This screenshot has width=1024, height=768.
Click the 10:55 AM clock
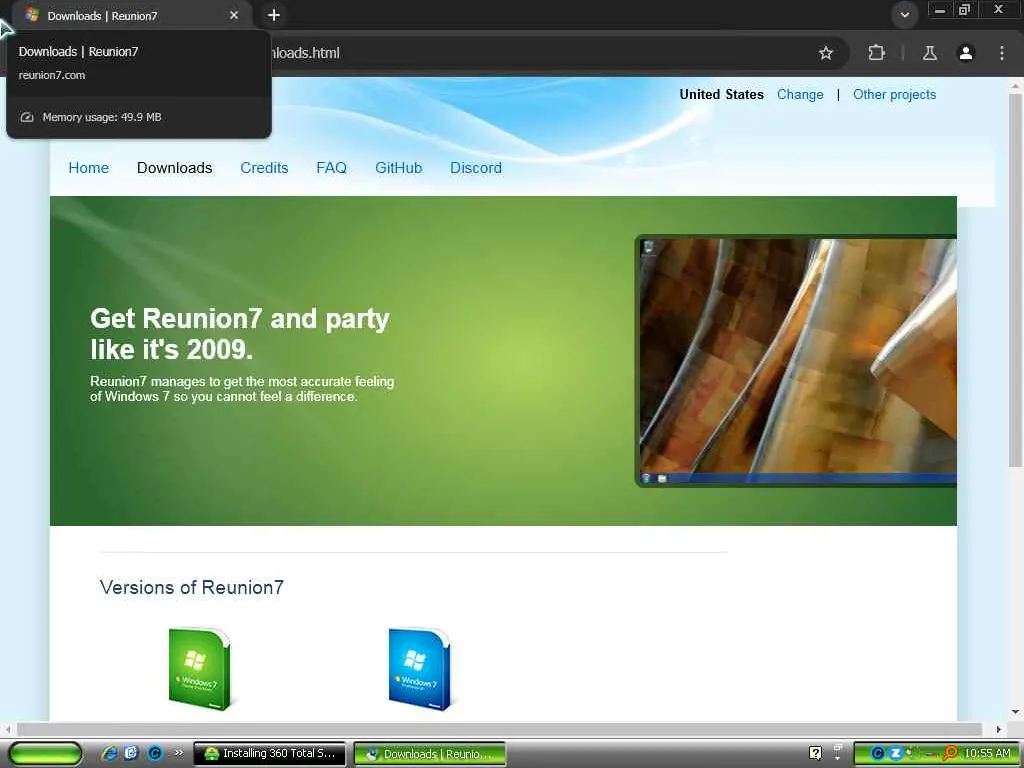[x=987, y=753]
